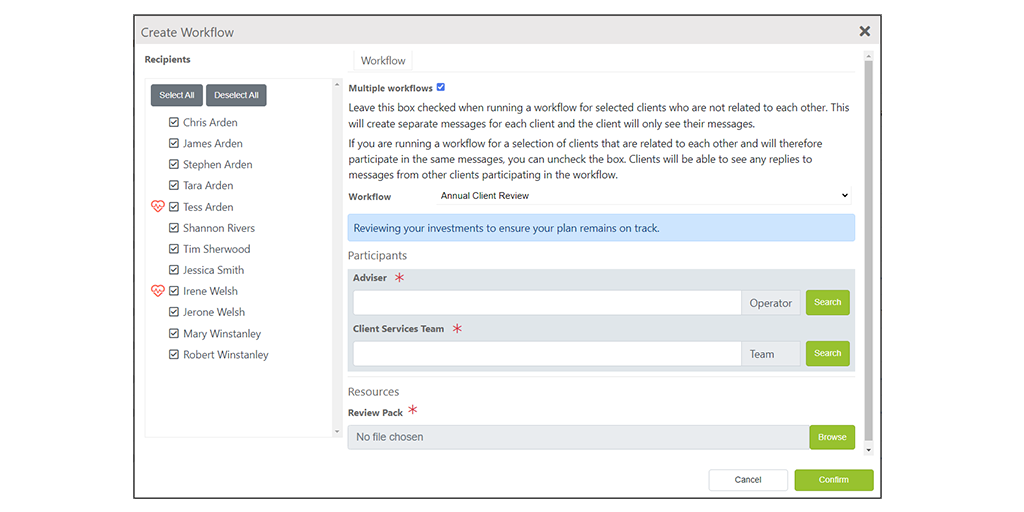Viewport: 1024px width, 512px height.
Task: Click the Operator label beside Adviser field
Action: pos(771,303)
